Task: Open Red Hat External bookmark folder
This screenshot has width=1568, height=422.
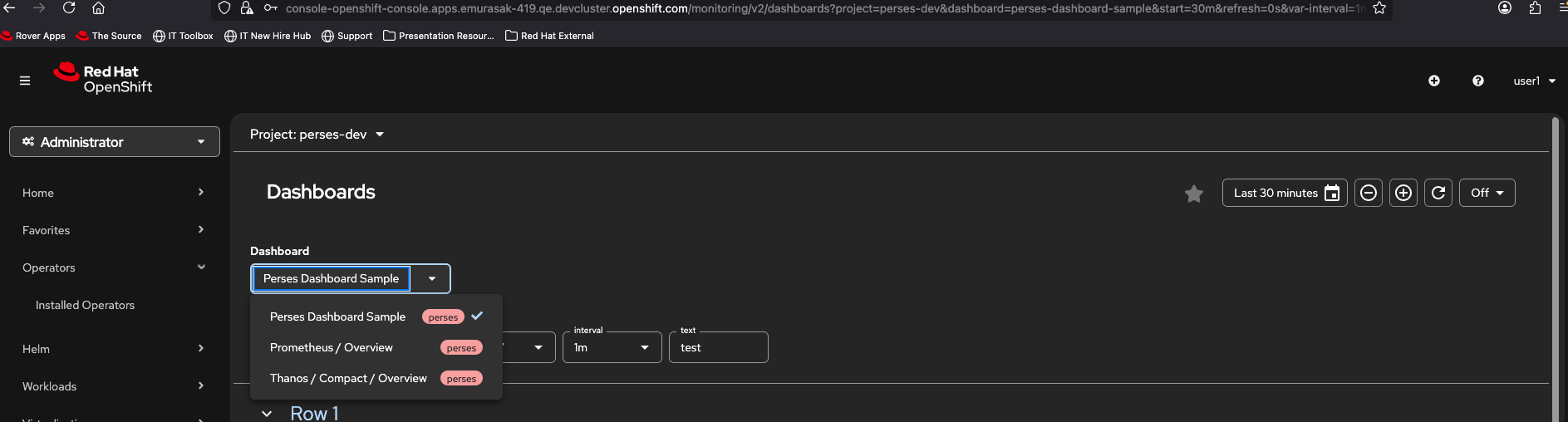Action: click(x=549, y=36)
